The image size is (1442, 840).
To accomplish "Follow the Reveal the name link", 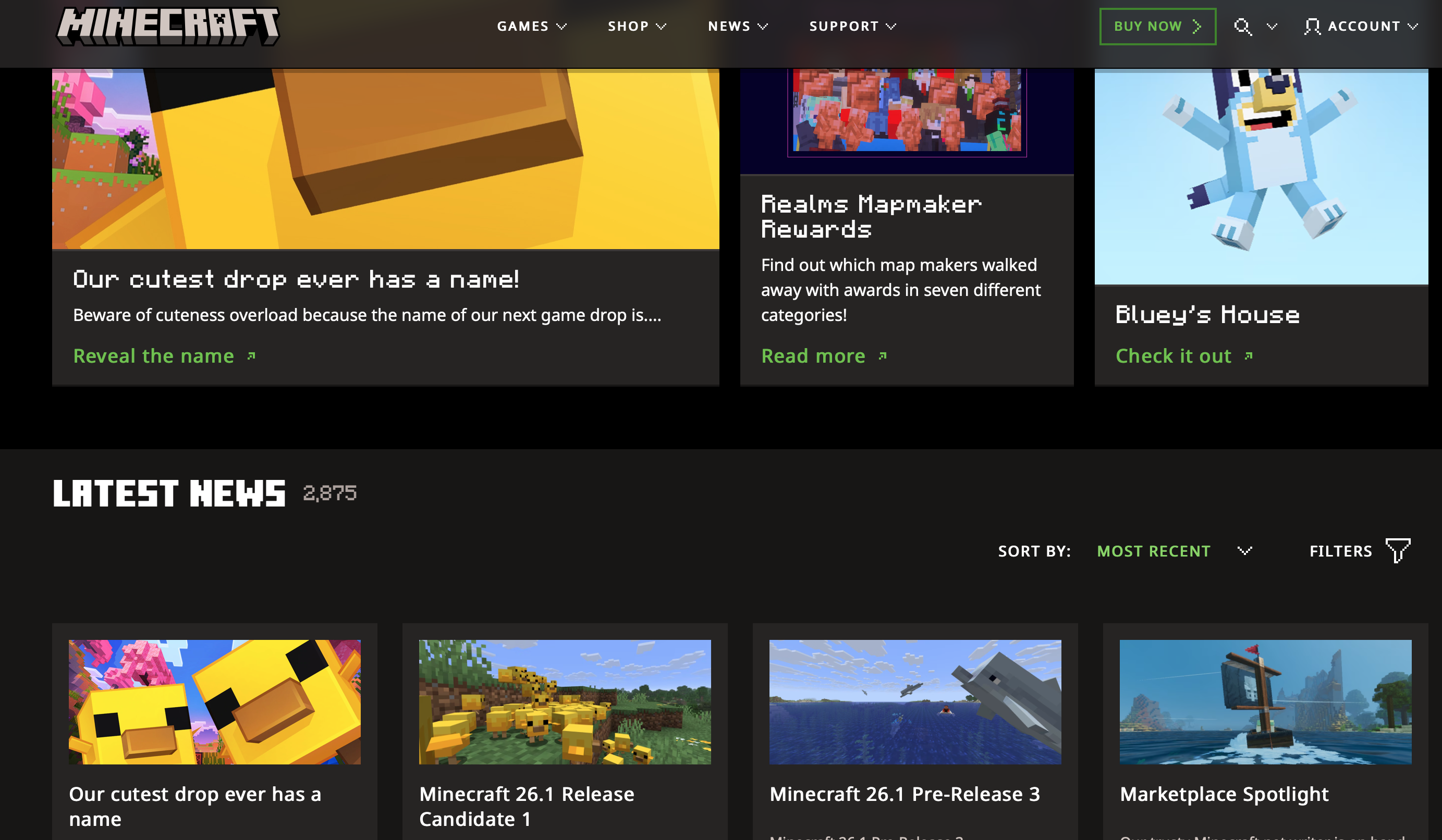I will [153, 356].
